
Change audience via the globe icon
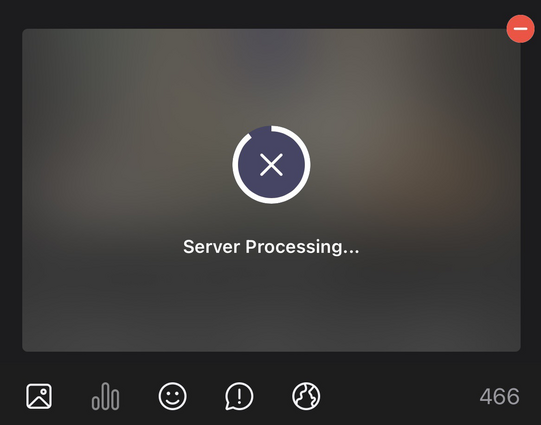pyautogui.click(x=306, y=396)
